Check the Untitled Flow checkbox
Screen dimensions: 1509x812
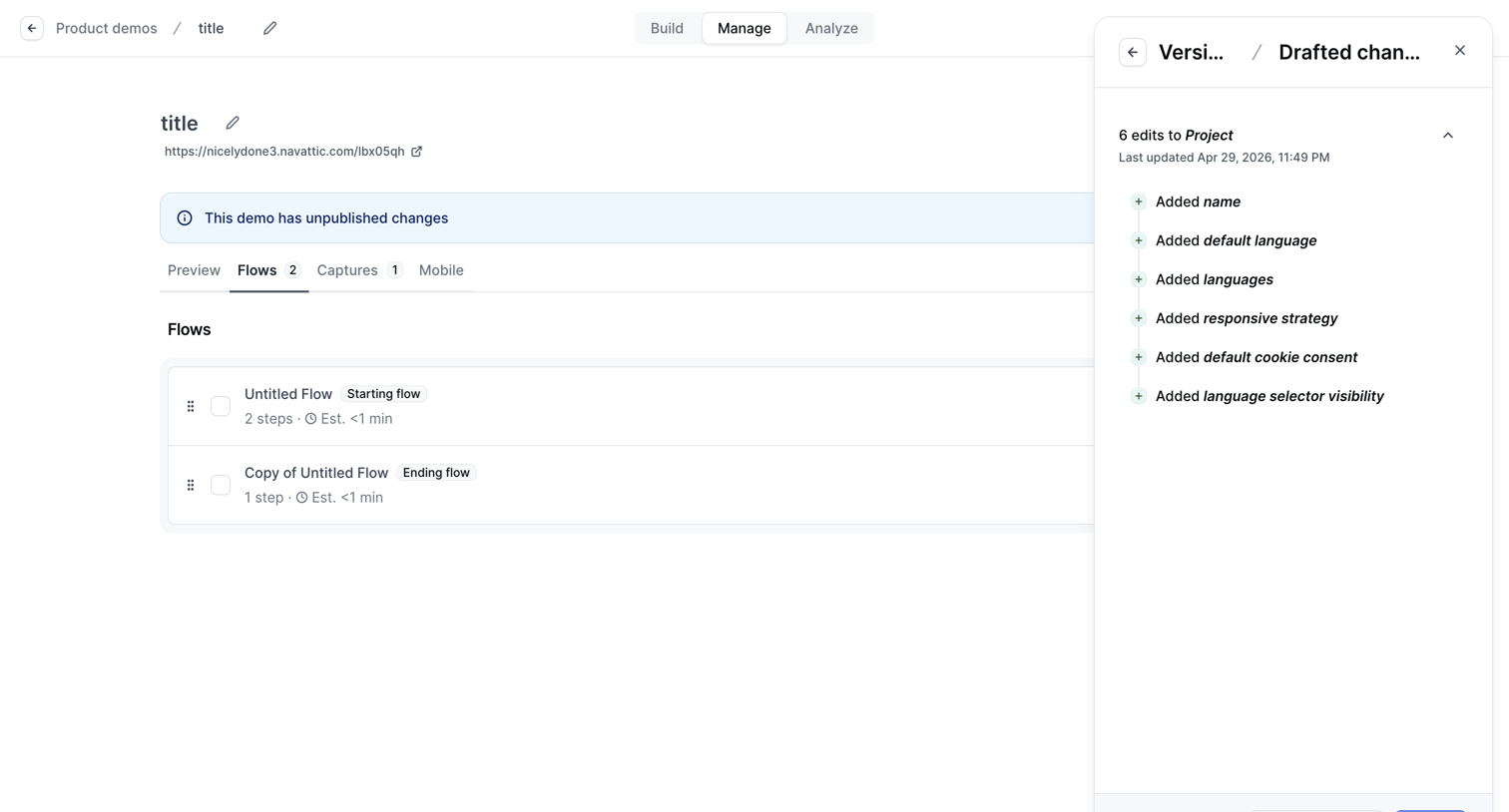221,406
